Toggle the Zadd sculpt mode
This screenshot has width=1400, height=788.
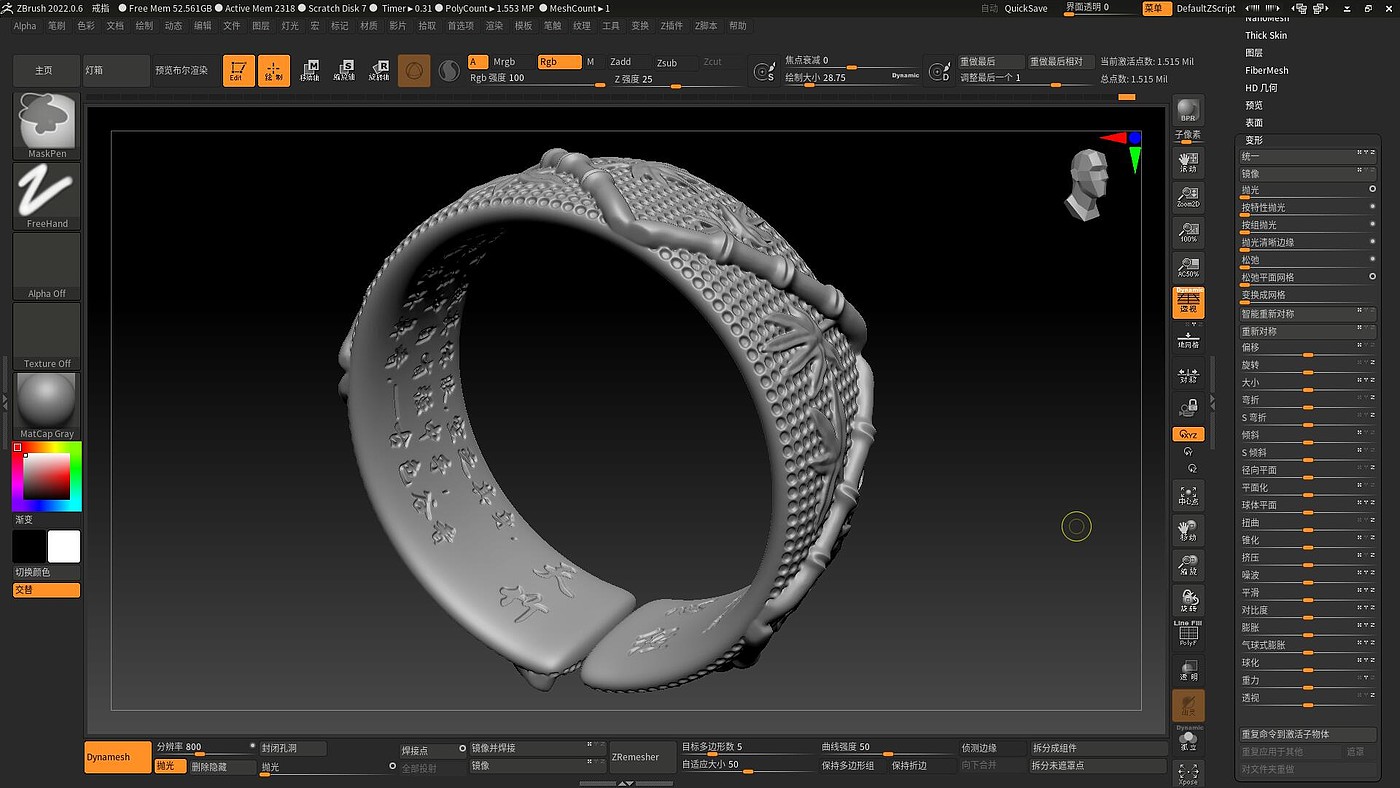[621, 62]
